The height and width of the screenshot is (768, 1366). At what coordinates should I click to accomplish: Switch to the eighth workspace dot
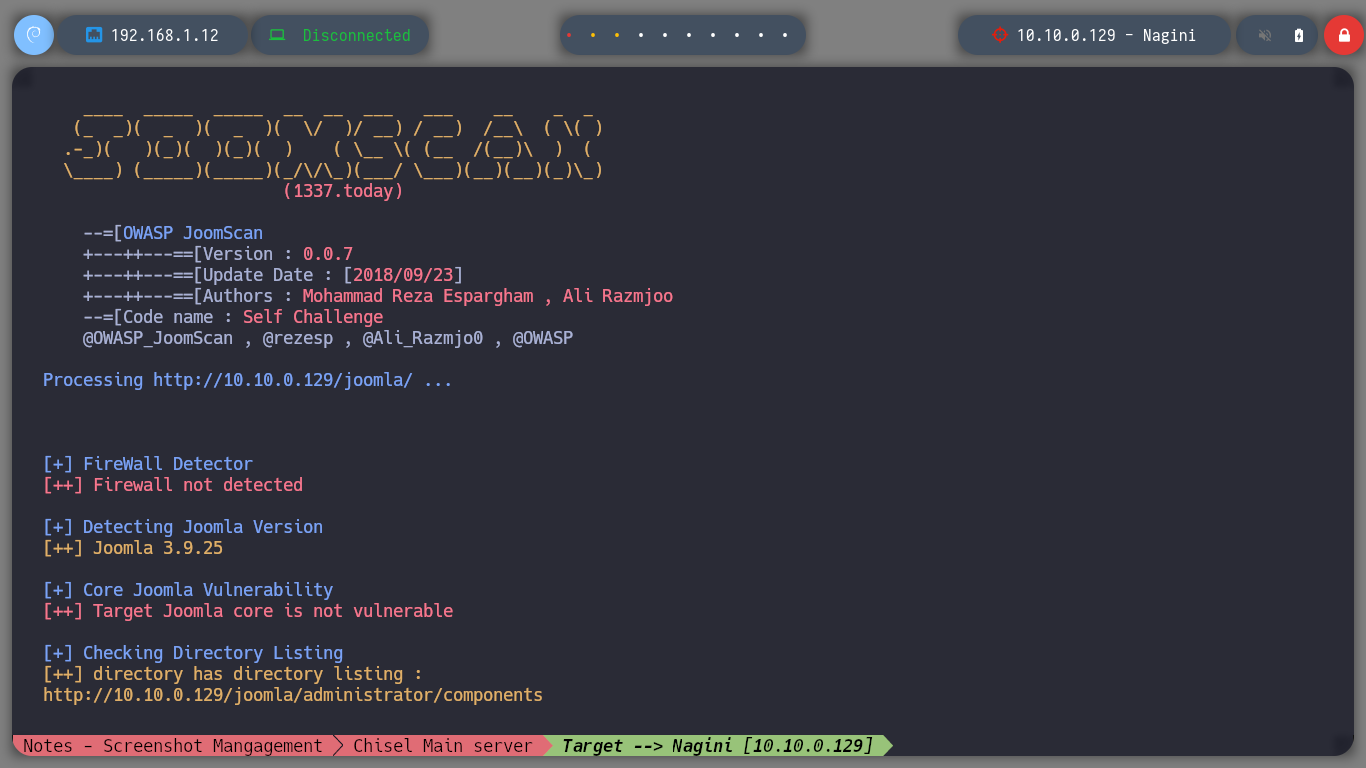pos(737,35)
